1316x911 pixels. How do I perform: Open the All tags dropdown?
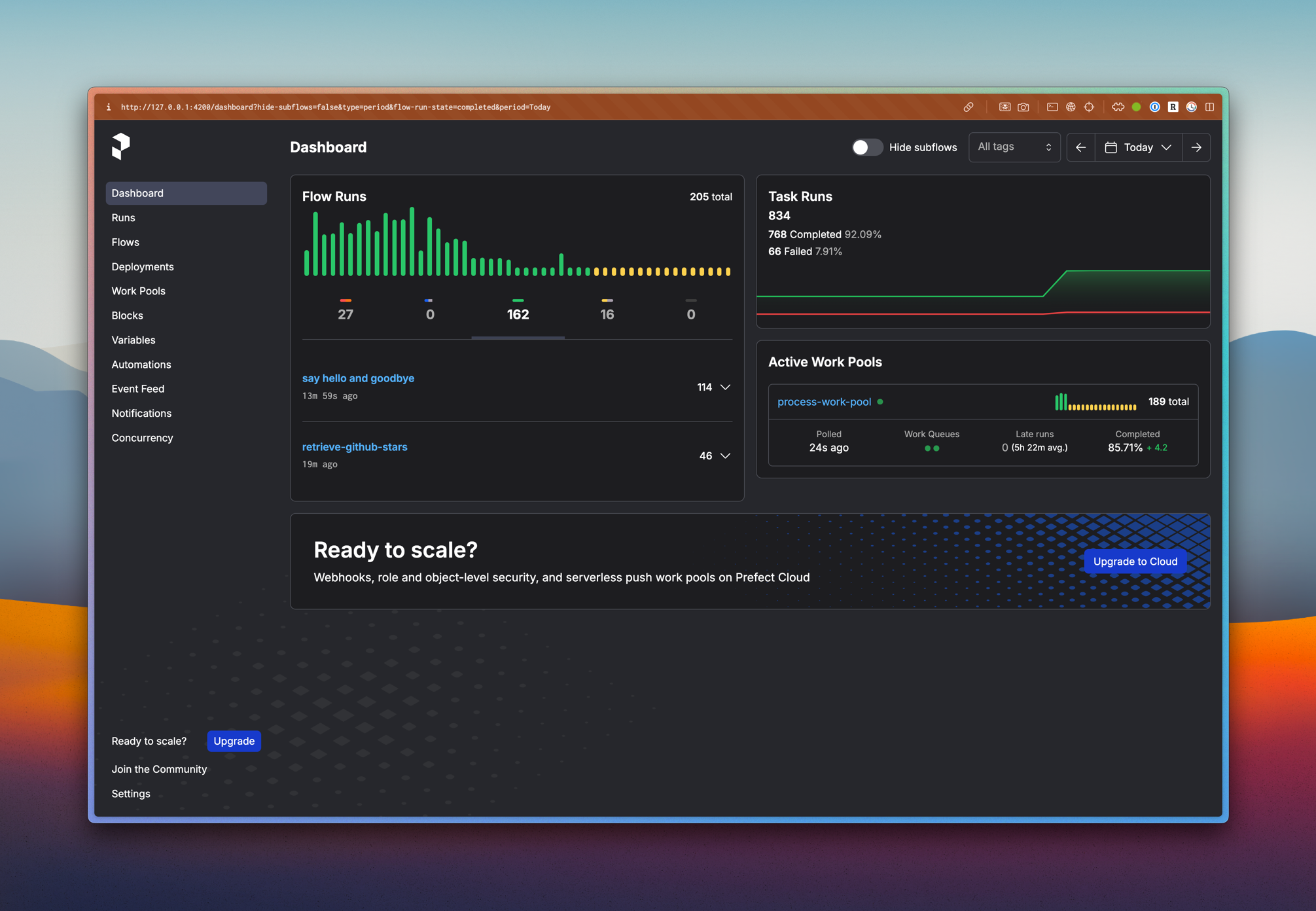click(1014, 147)
